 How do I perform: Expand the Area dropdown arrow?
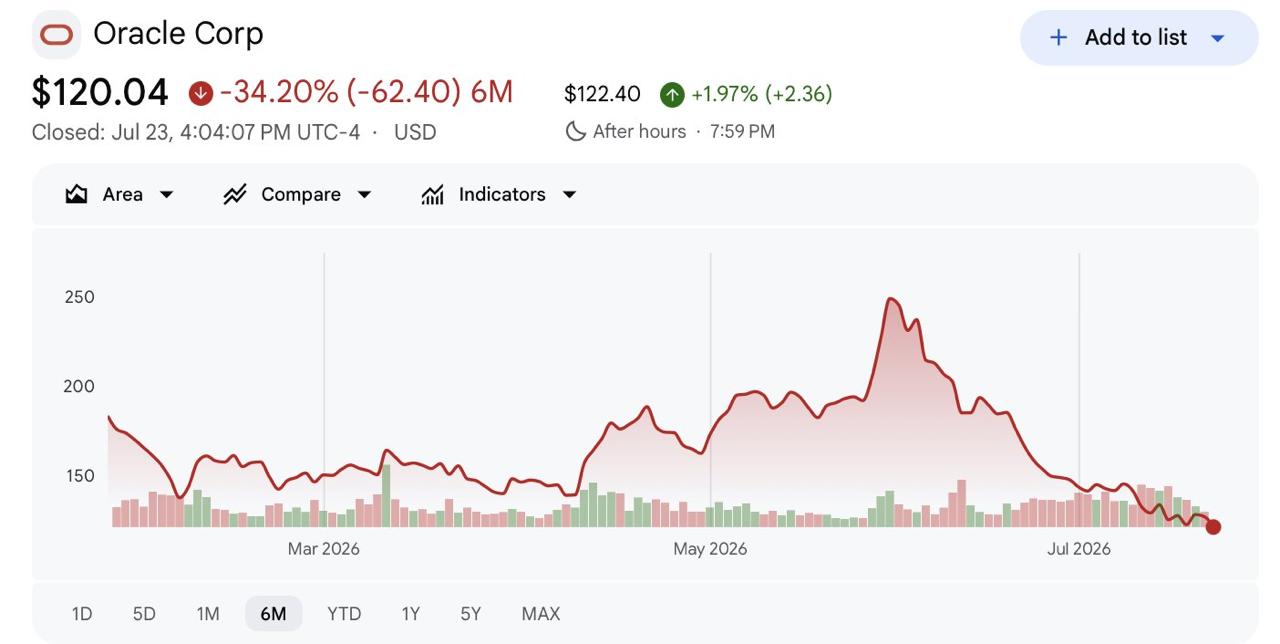166,194
